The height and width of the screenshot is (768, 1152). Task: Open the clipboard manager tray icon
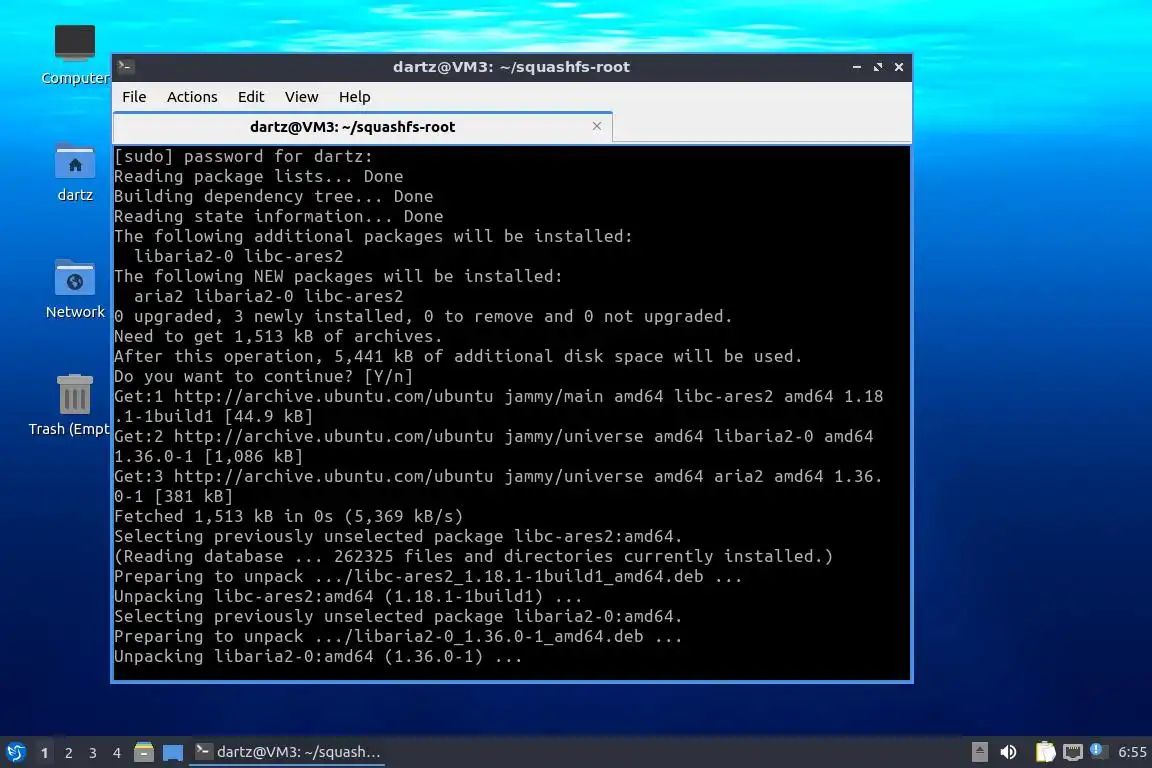(1045, 752)
